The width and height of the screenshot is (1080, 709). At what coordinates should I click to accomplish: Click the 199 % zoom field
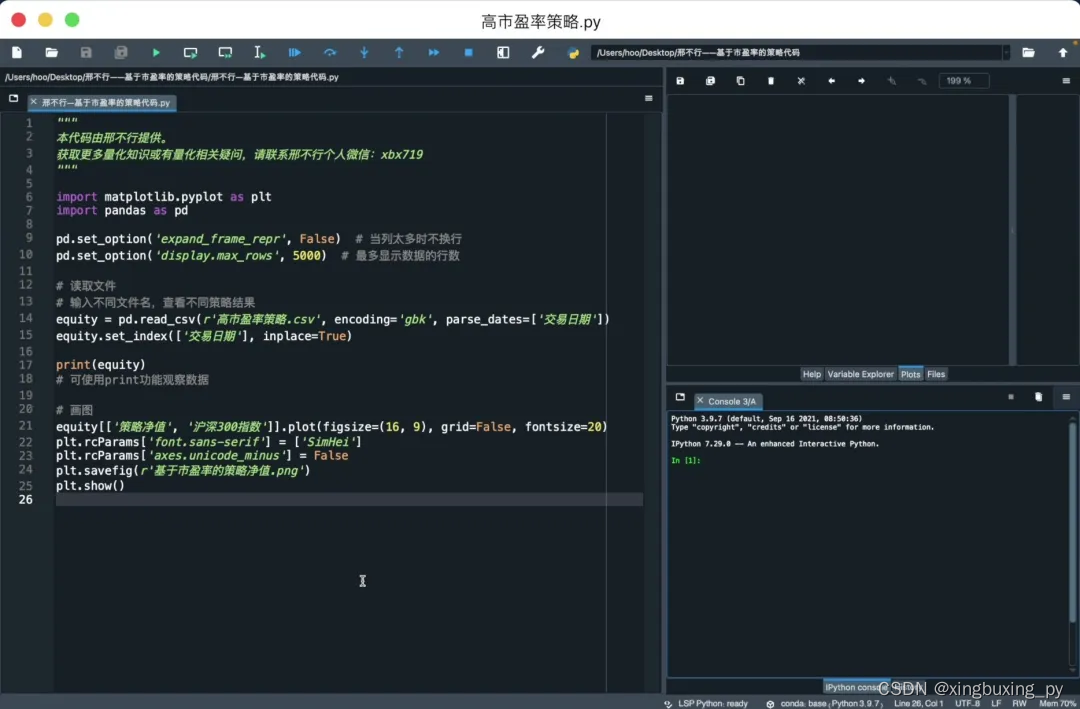(963, 81)
